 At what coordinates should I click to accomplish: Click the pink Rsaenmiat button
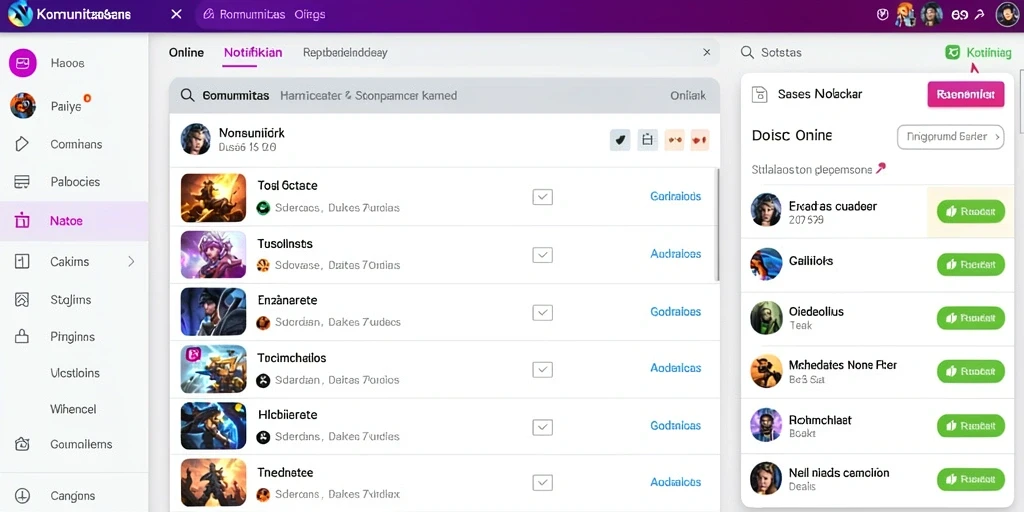(965, 95)
